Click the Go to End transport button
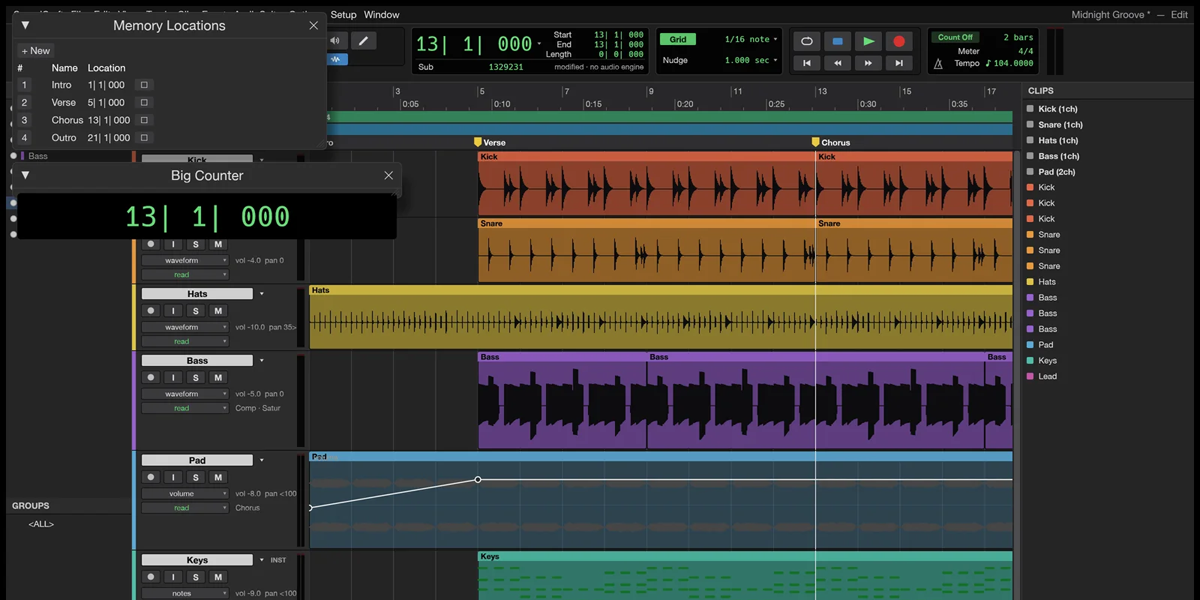 point(899,63)
